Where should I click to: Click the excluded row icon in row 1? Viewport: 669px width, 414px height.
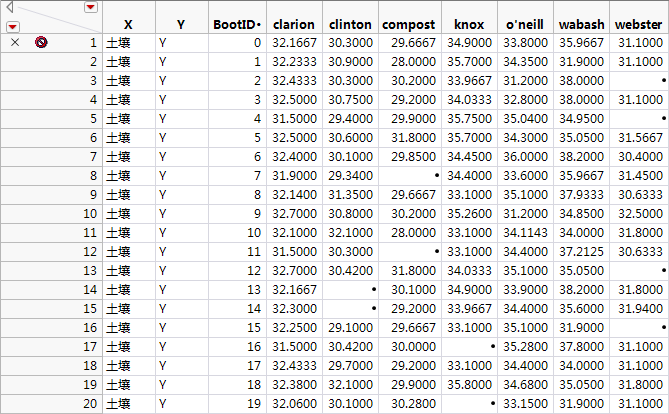pos(41,42)
